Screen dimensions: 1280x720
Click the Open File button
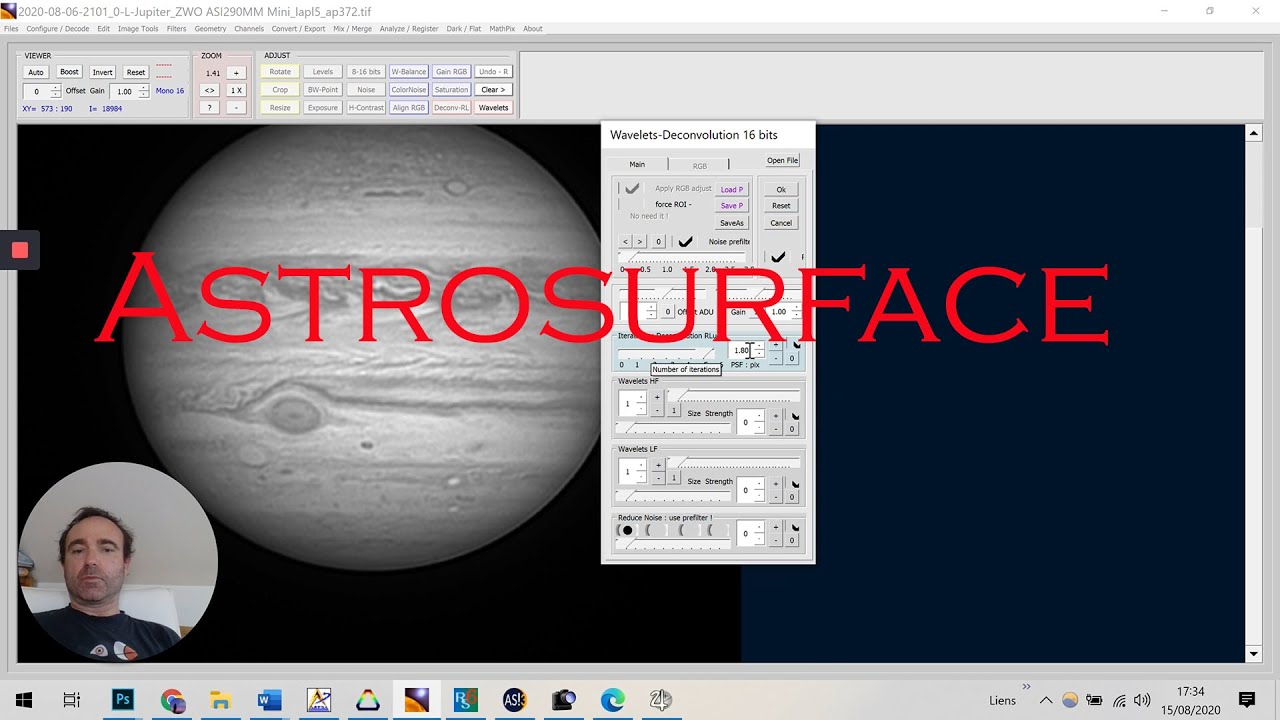tap(782, 160)
